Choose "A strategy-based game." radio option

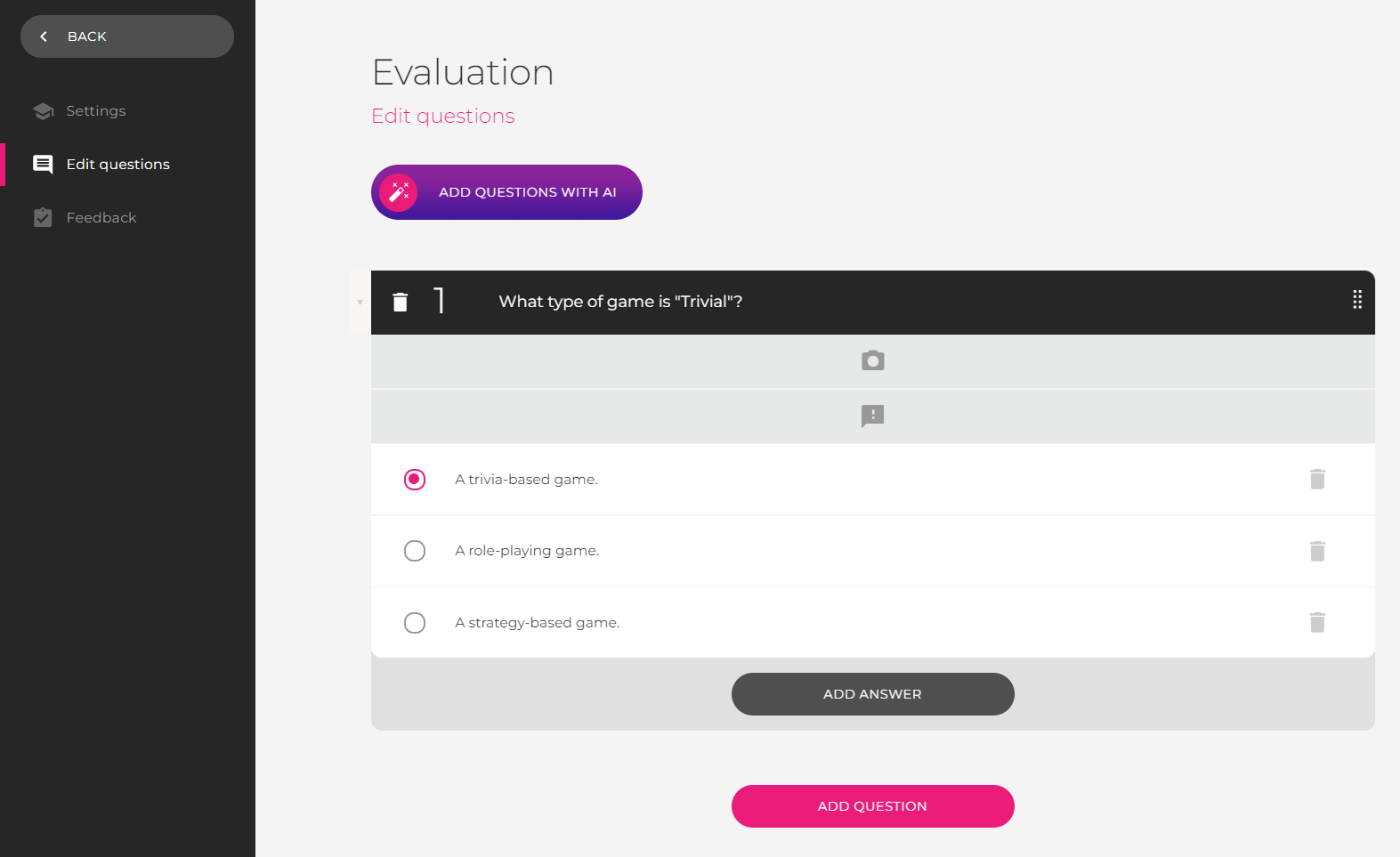point(415,622)
